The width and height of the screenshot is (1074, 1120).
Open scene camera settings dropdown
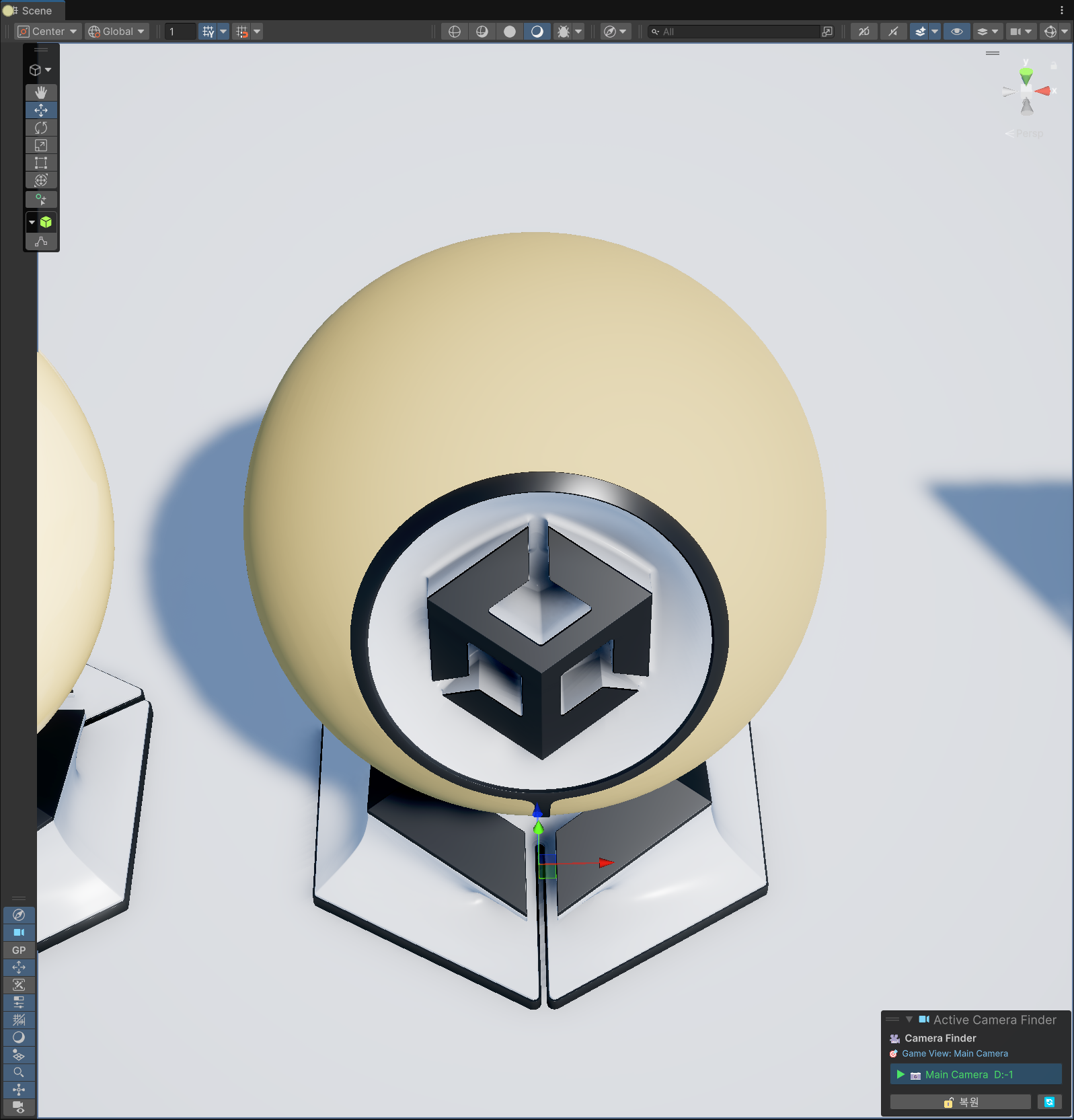click(1021, 32)
